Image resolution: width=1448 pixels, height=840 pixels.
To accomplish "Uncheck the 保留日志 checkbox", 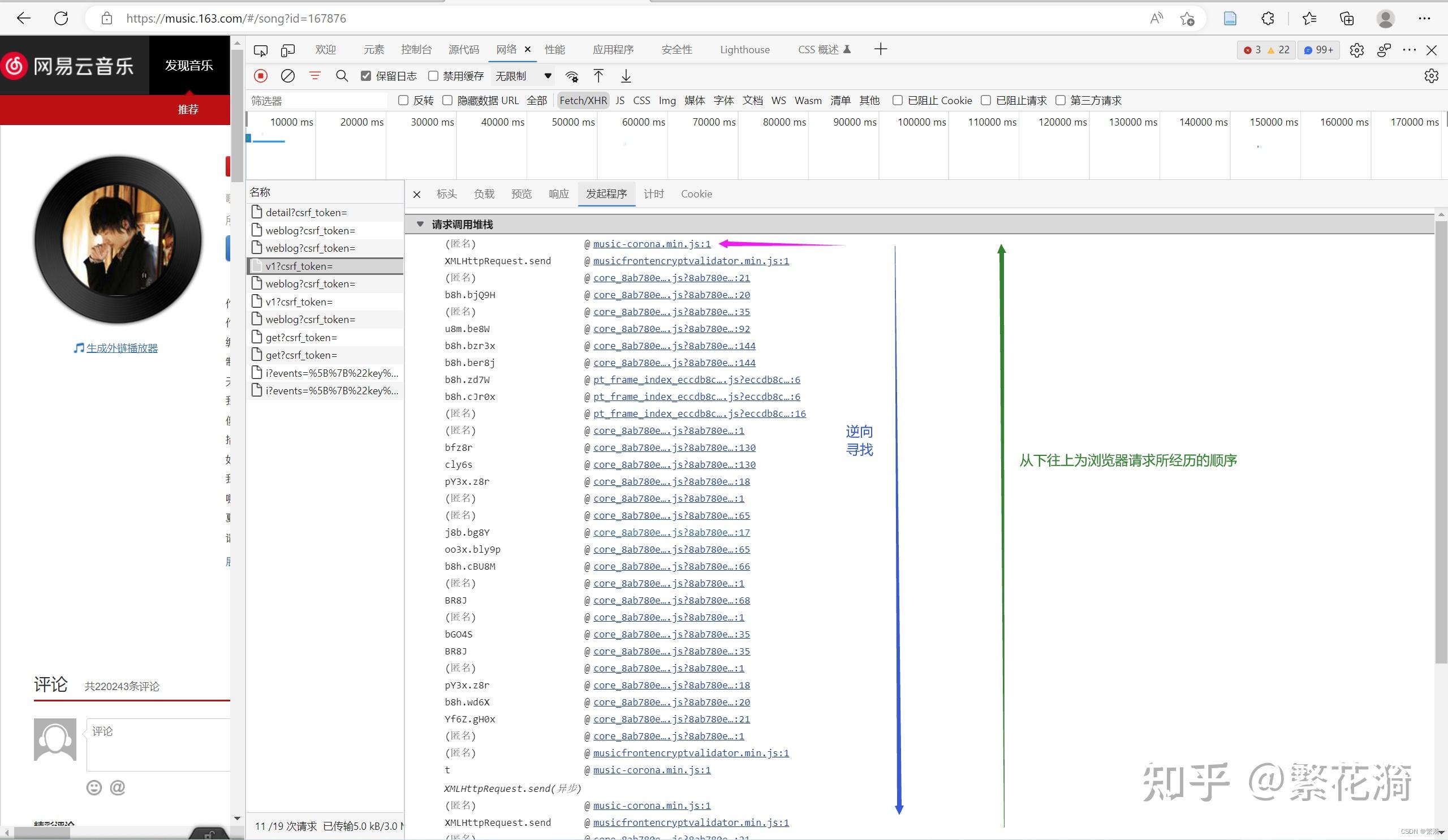I will point(366,76).
